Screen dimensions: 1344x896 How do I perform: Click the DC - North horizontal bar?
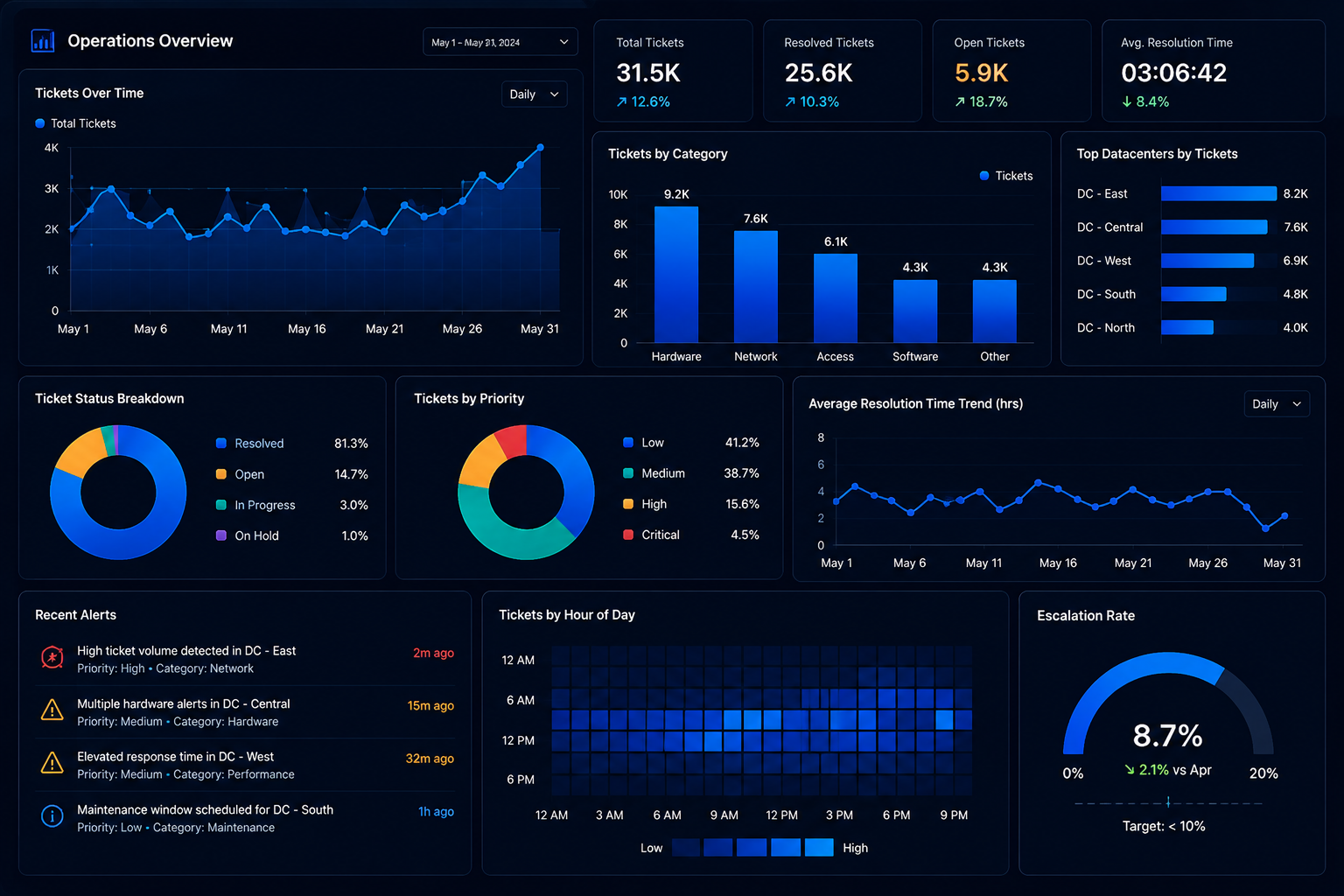click(x=1187, y=327)
